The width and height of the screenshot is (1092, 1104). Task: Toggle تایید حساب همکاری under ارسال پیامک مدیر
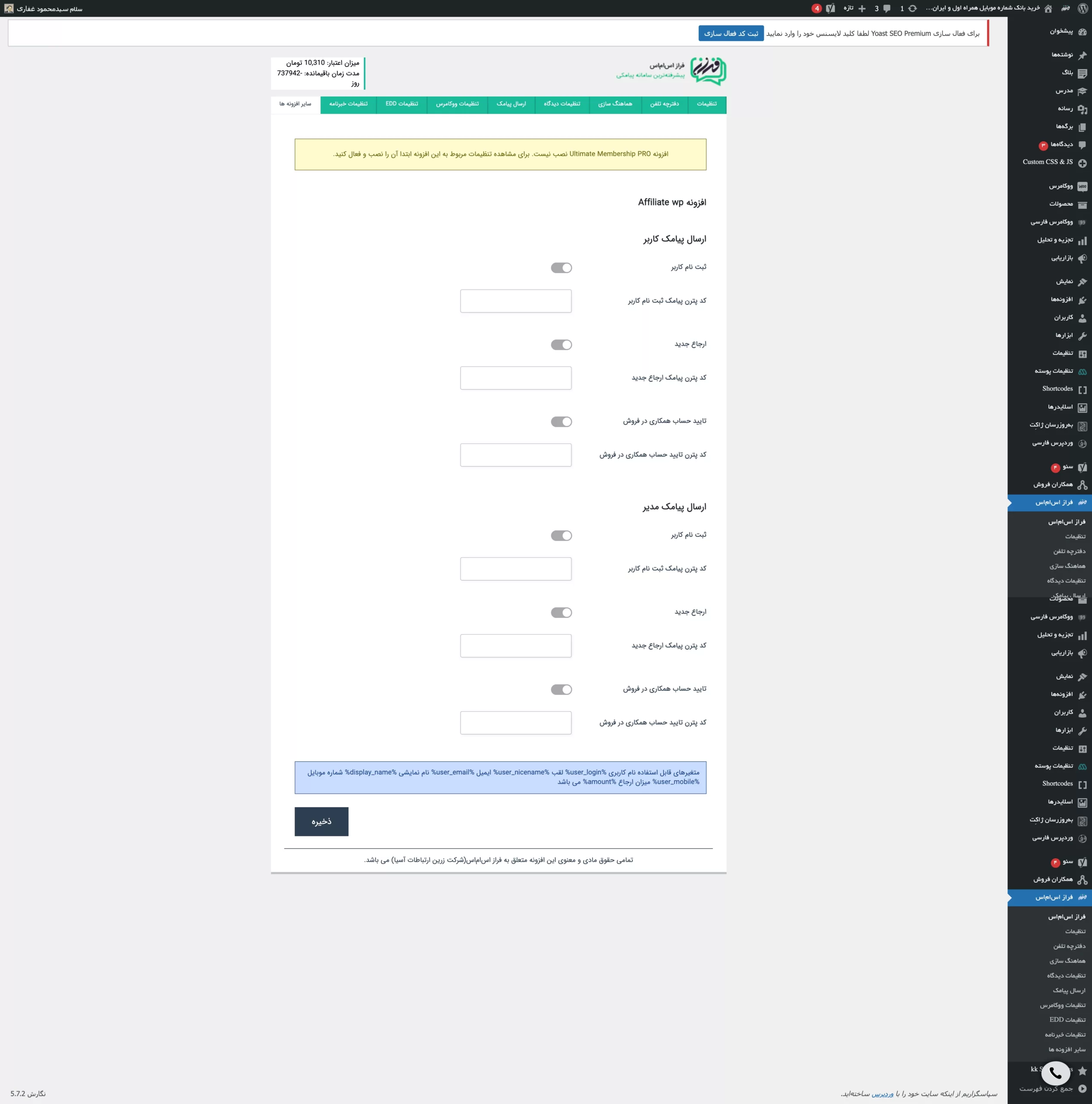point(561,690)
